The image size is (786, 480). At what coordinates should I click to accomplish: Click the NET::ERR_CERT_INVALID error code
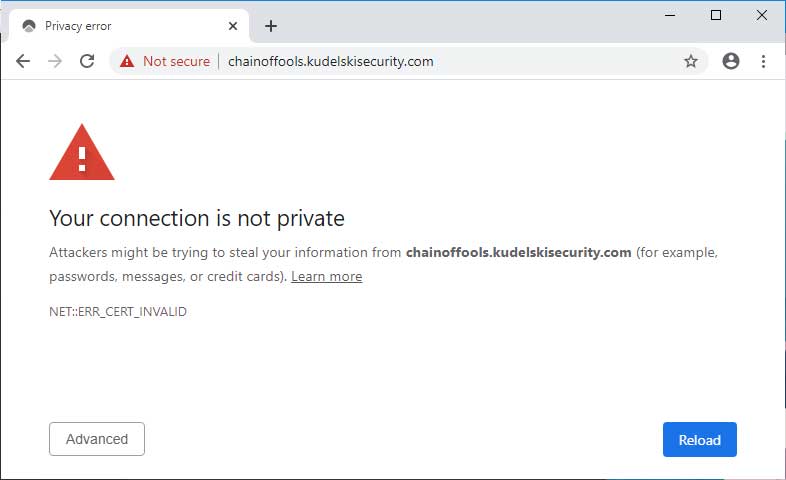coord(118,311)
